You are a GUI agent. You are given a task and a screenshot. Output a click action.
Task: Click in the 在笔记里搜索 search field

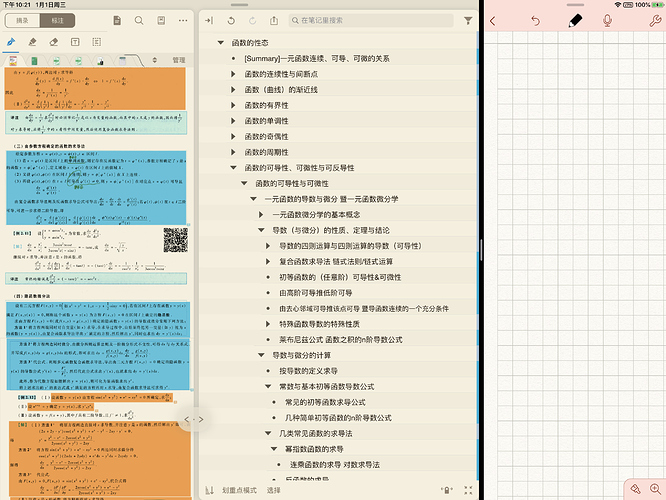point(371,20)
